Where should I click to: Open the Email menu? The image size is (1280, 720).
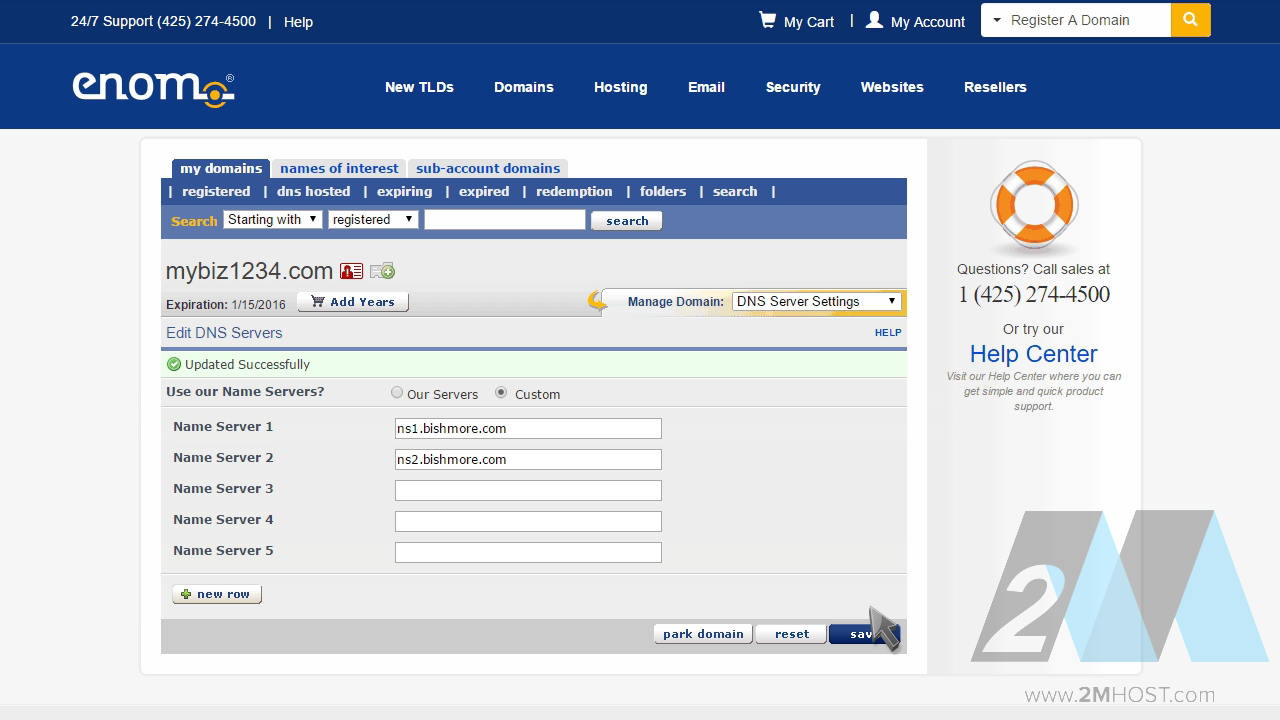(706, 87)
